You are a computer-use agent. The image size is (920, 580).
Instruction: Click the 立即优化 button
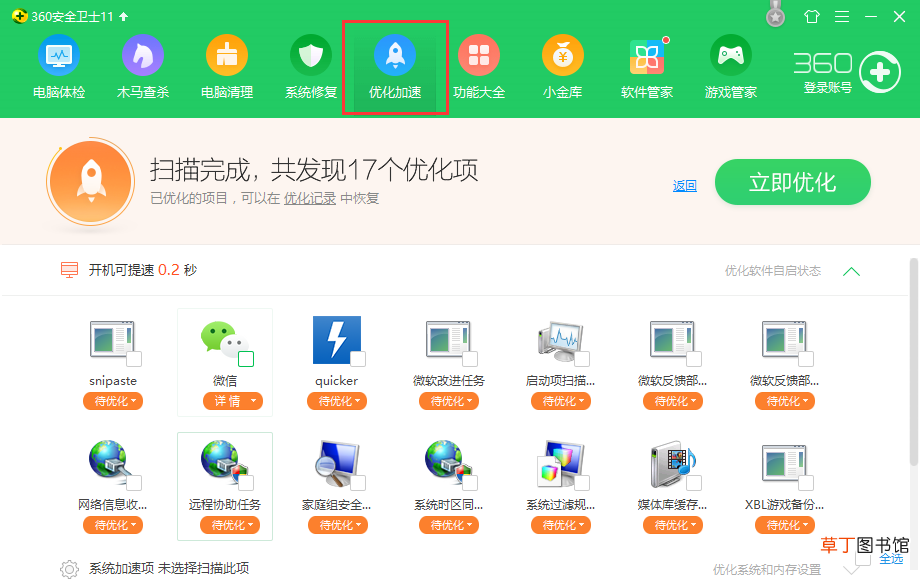793,182
